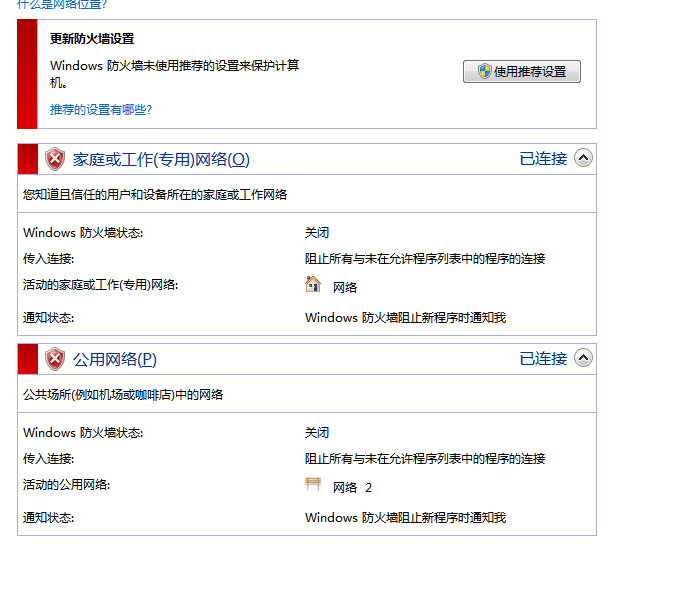Click 已连接 status in public network header

[x=543, y=358]
